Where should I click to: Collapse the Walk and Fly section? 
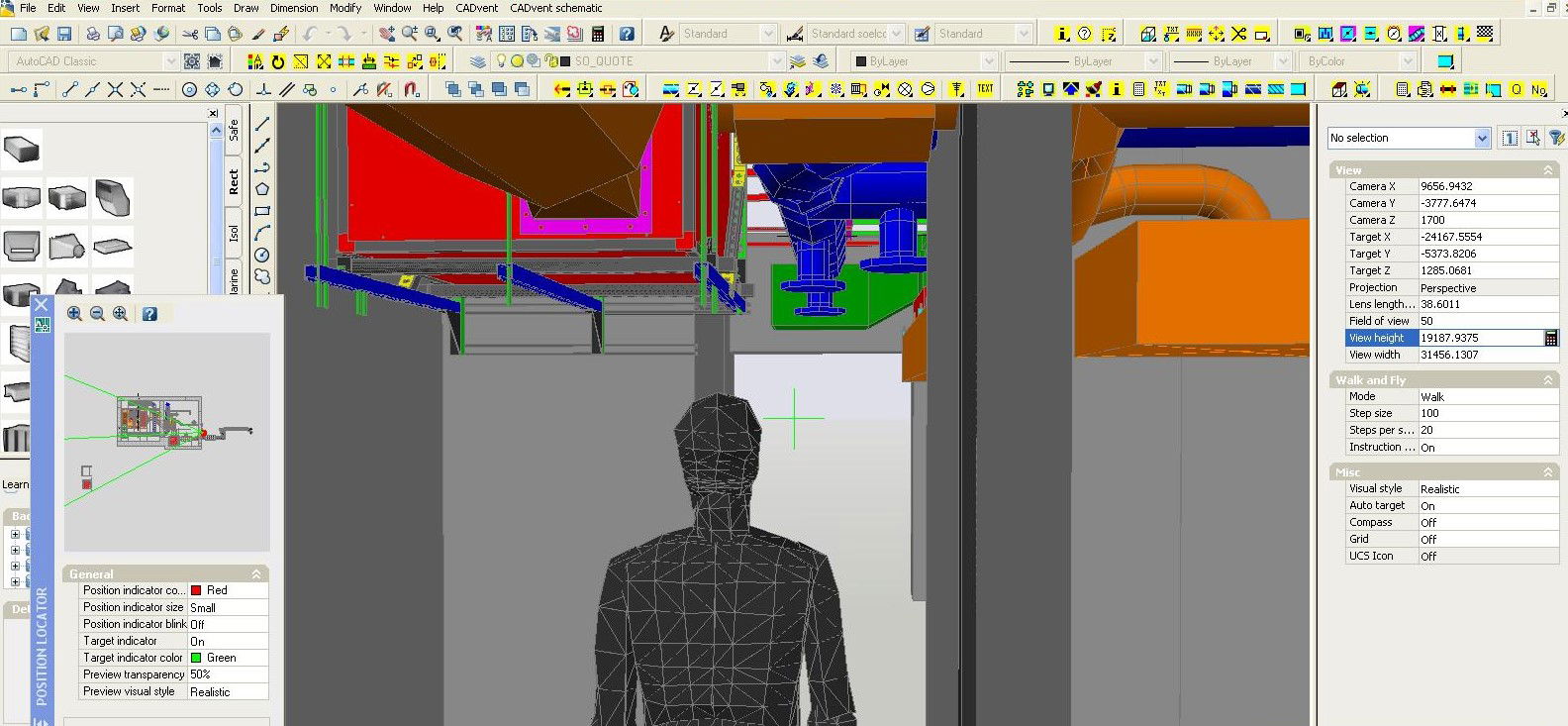tap(1547, 380)
